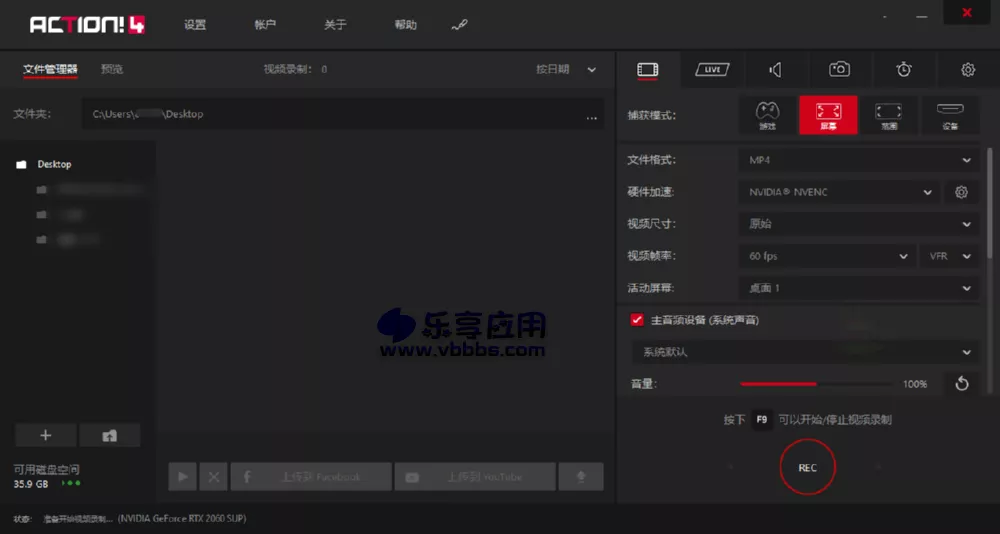
Task: Open the 活动屏幕 桌面 1 dropdown
Action: [x=858, y=288]
